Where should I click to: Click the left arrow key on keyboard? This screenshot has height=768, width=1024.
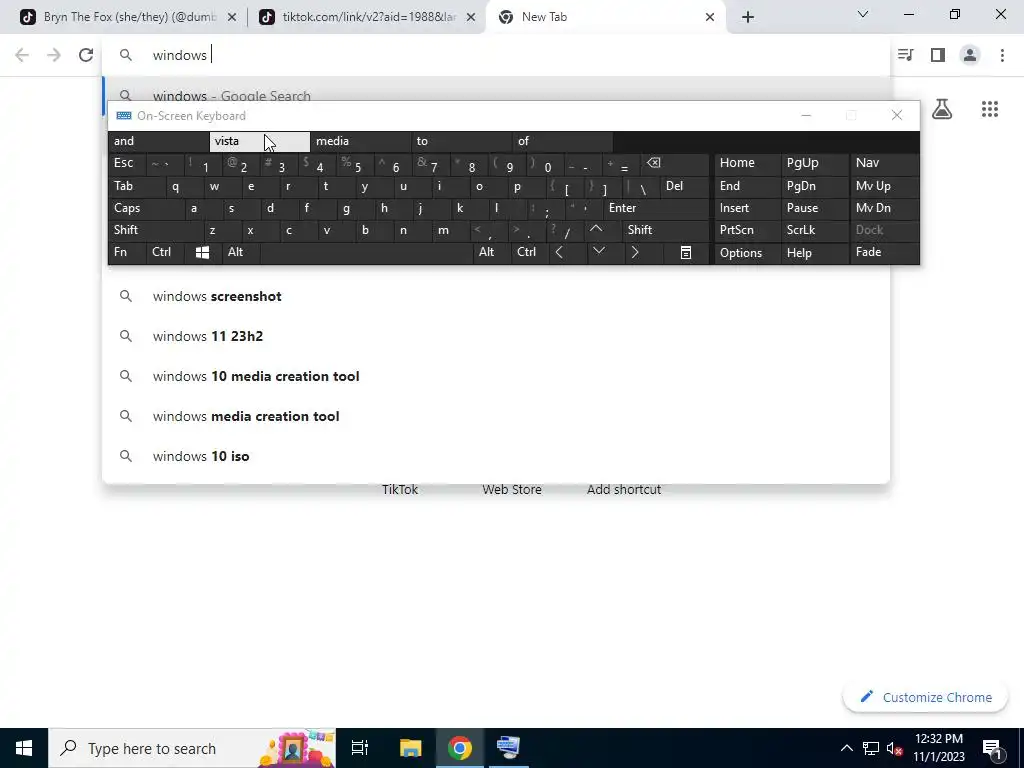pos(560,252)
